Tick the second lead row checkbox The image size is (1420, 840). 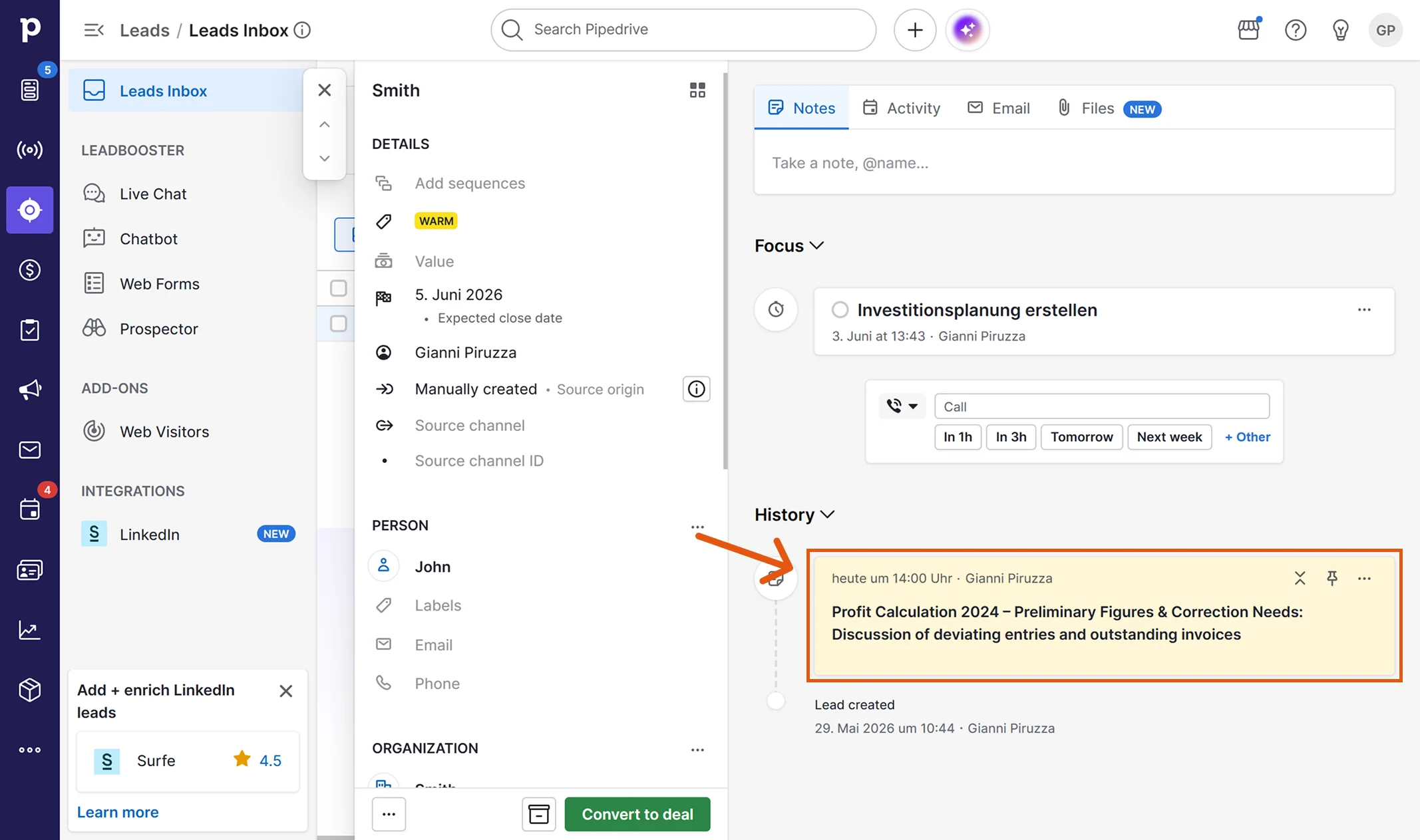[x=338, y=323]
